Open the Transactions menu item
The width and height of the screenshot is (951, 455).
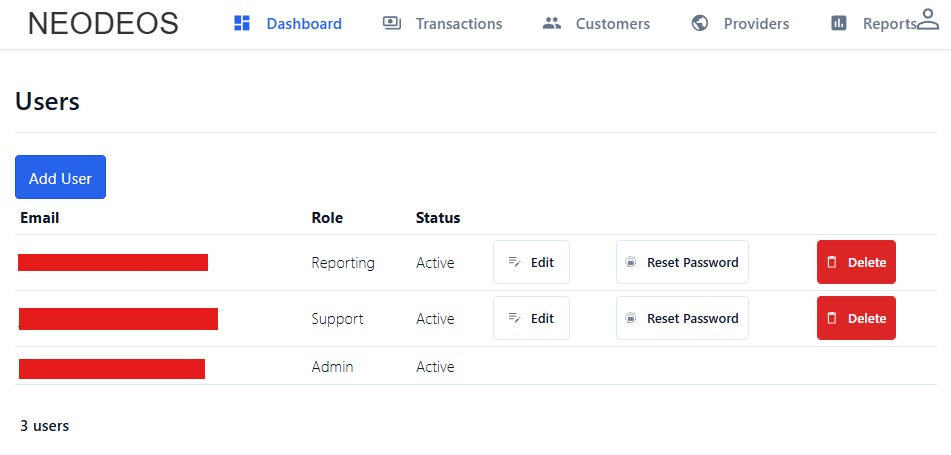point(458,23)
